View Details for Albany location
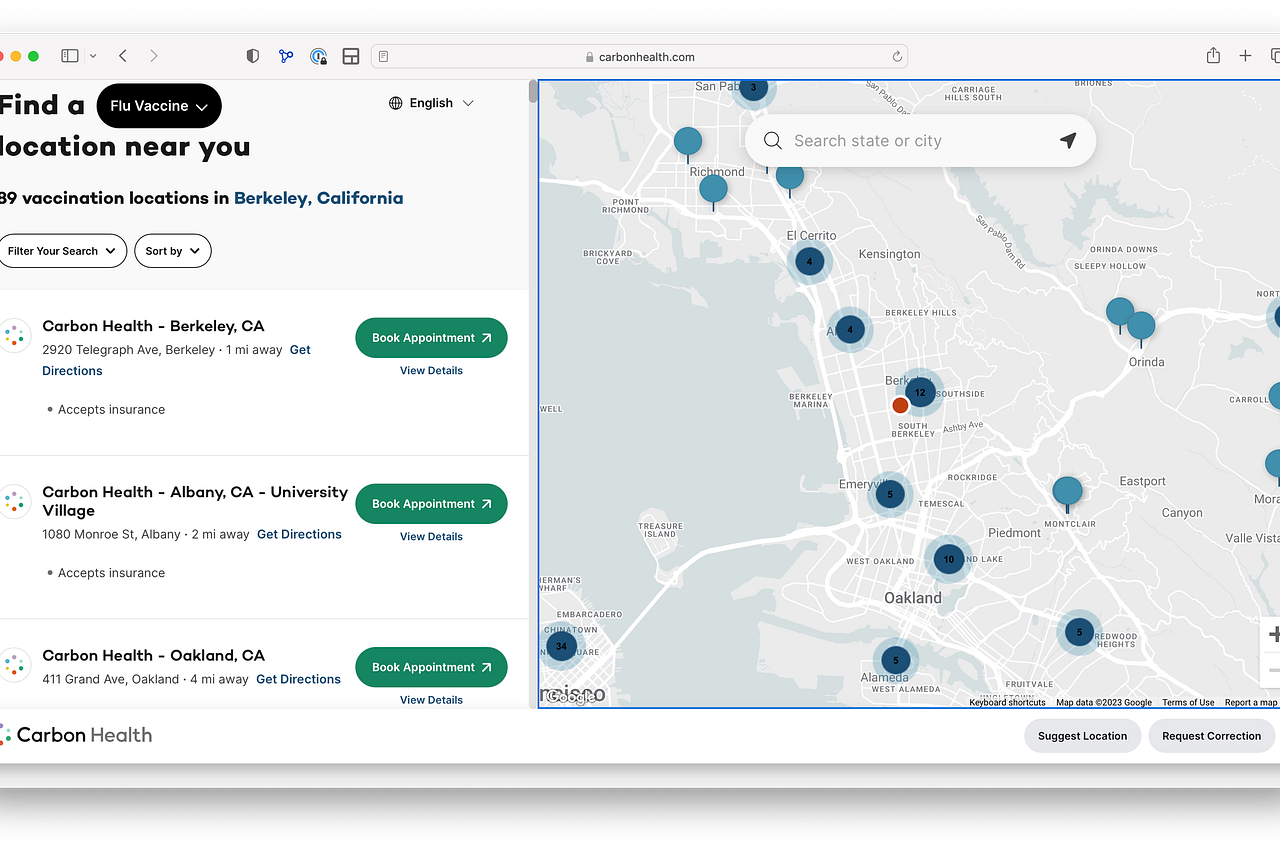This screenshot has height=853, width=1280. tap(431, 536)
